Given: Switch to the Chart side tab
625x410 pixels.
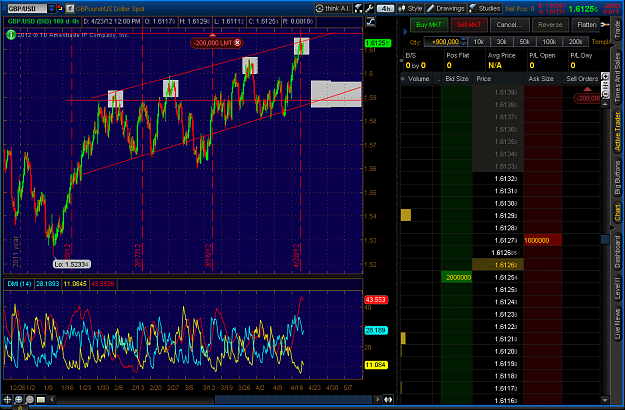Looking at the screenshot, I should tap(617, 213).
